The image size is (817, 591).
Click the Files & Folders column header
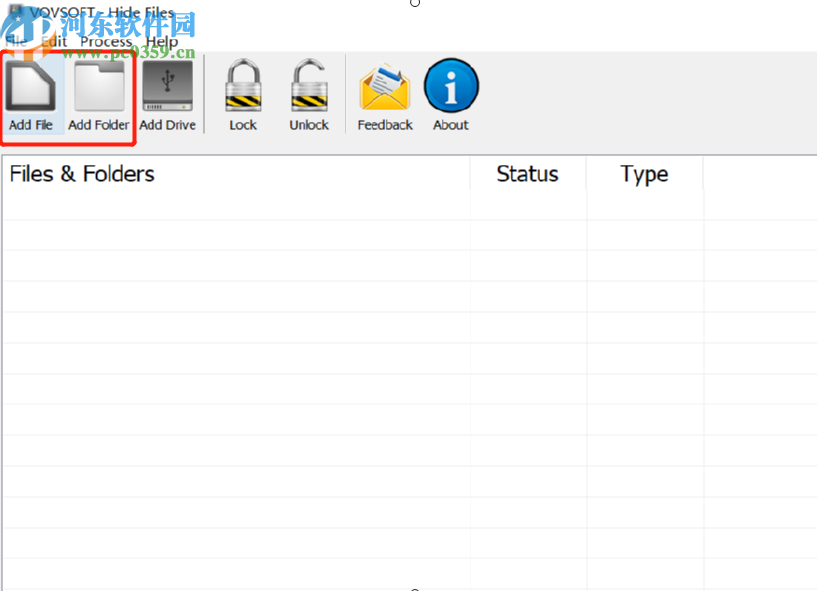click(82, 174)
